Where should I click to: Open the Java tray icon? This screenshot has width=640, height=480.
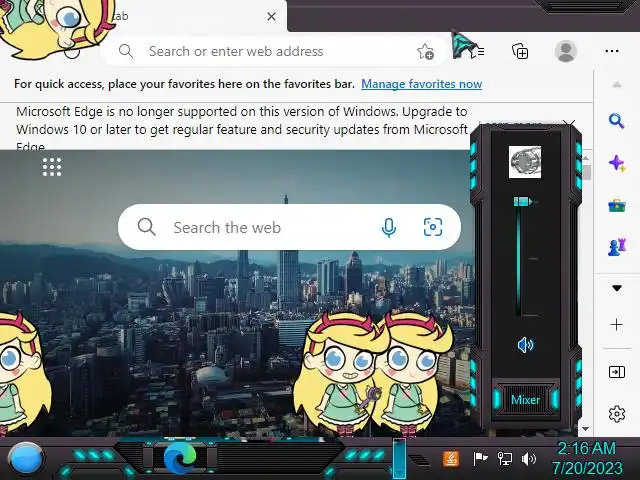point(451,459)
